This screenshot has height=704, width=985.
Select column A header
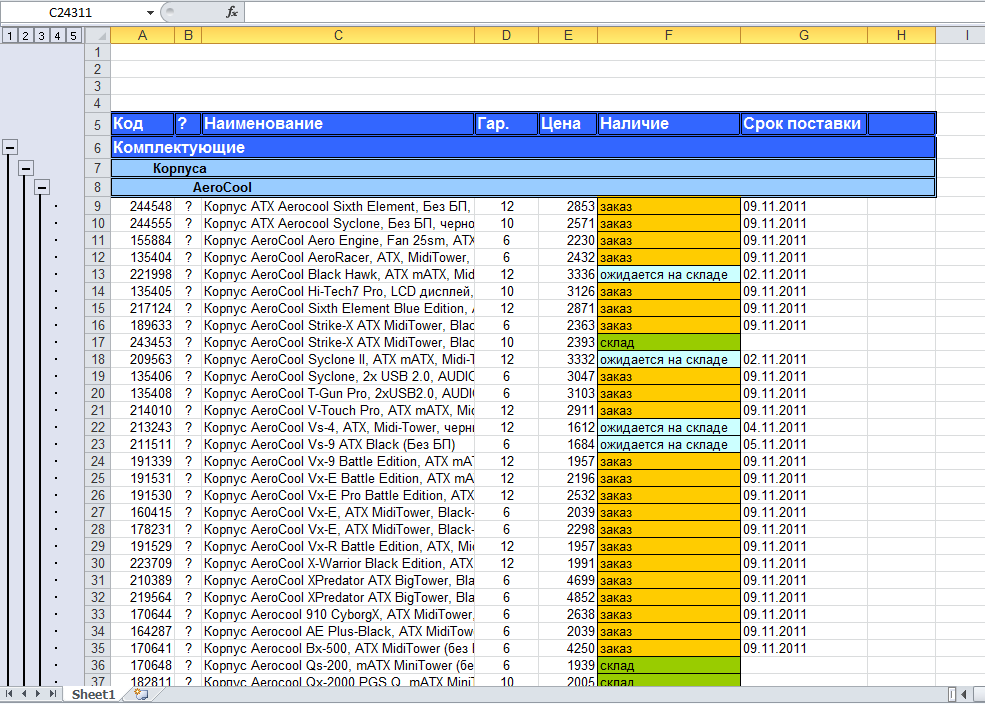click(x=143, y=36)
